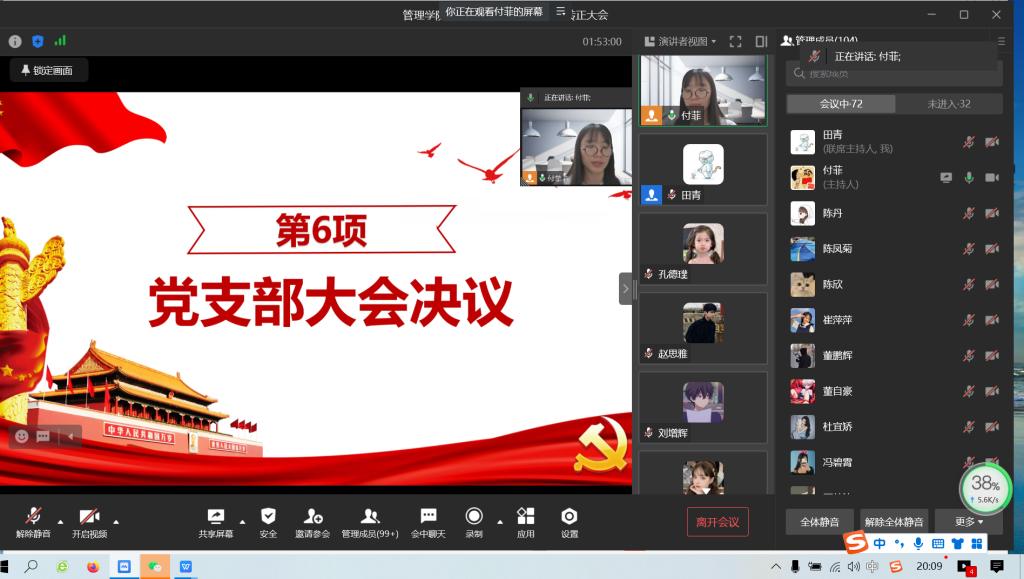Open the Security (安全) options

268,522
